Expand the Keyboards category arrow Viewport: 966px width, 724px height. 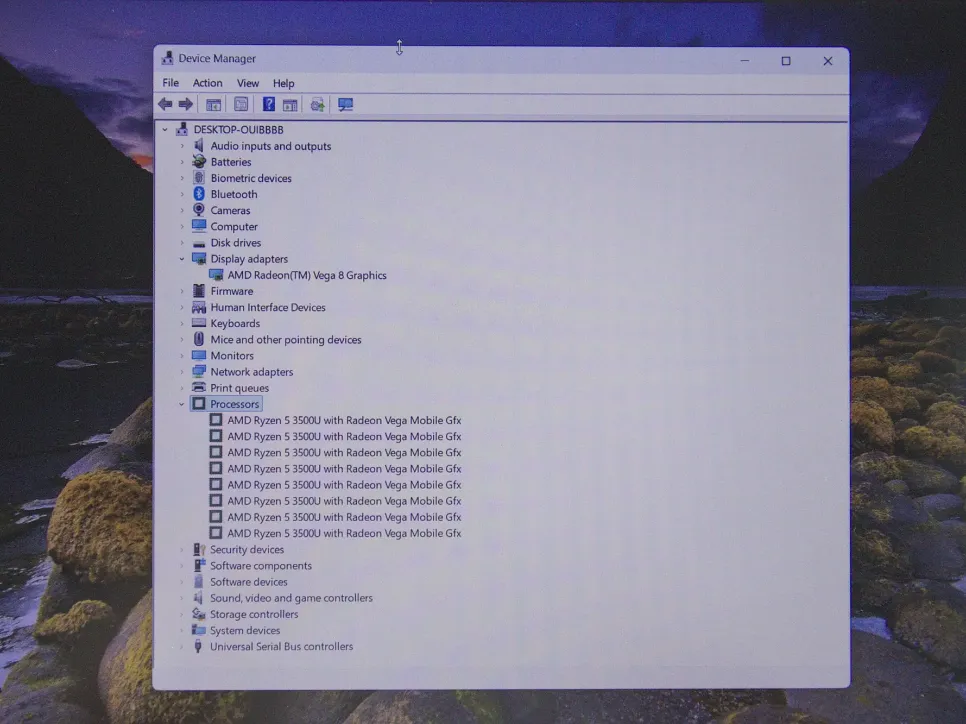tap(182, 323)
